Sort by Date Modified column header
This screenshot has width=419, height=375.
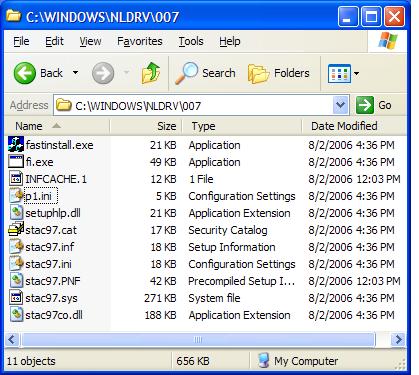click(354, 126)
